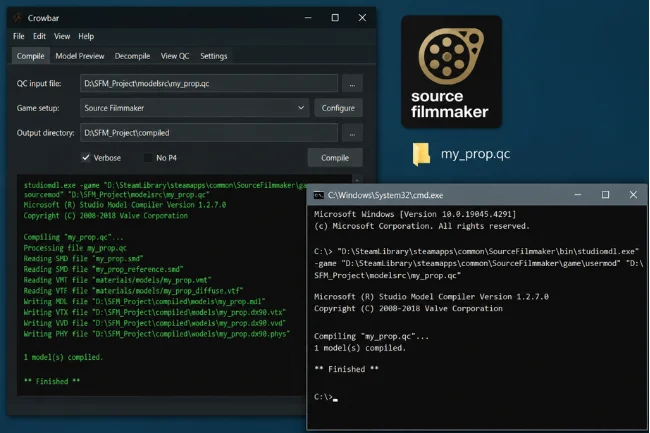650x433 pixels.
Task: Select the my_prop.qc folder icon on desktop
Action: (x=421, y=154)
